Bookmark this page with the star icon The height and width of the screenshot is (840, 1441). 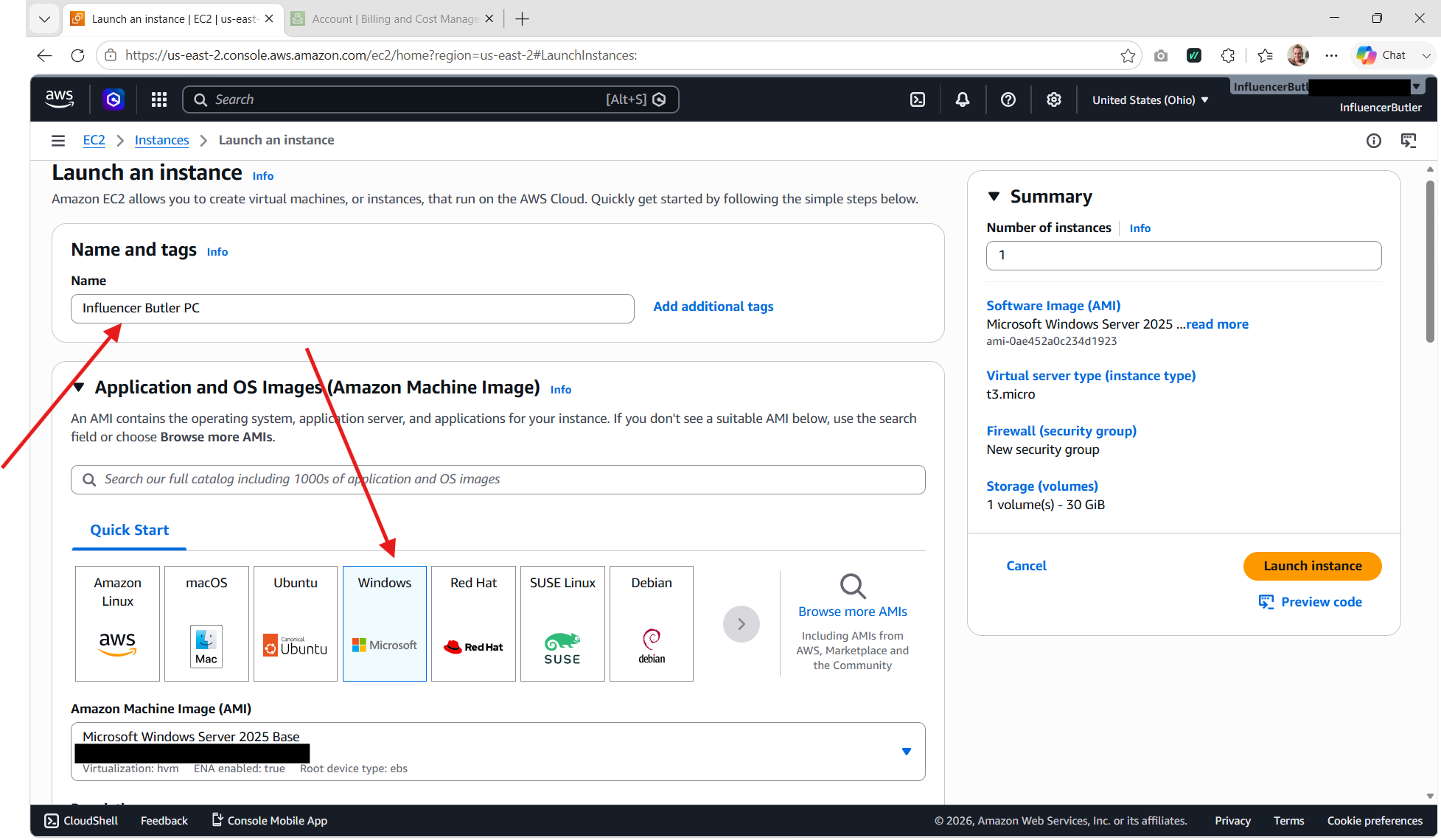click(x=1128, y=55)
